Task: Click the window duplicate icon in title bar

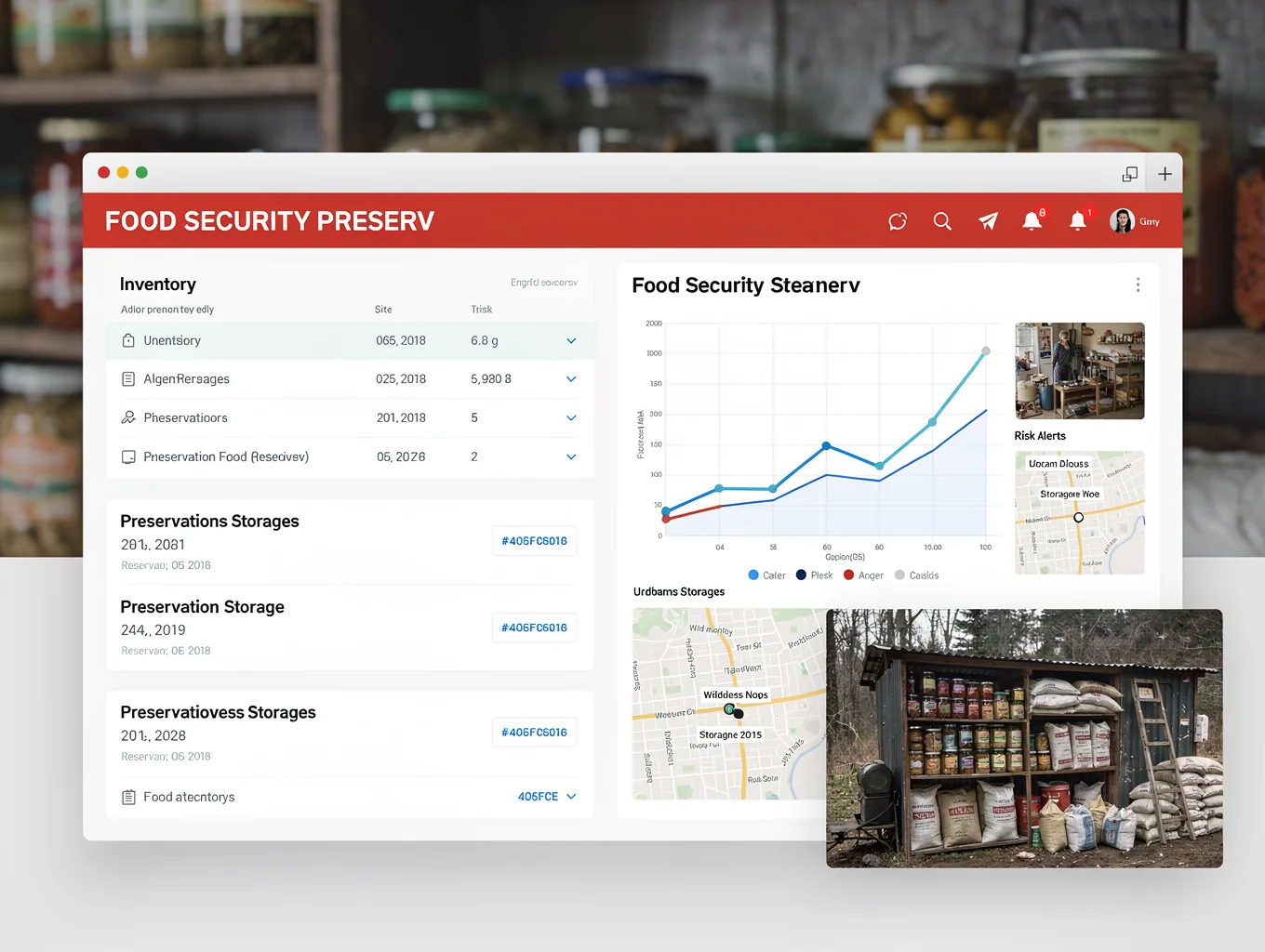Action: [1130, 174]
